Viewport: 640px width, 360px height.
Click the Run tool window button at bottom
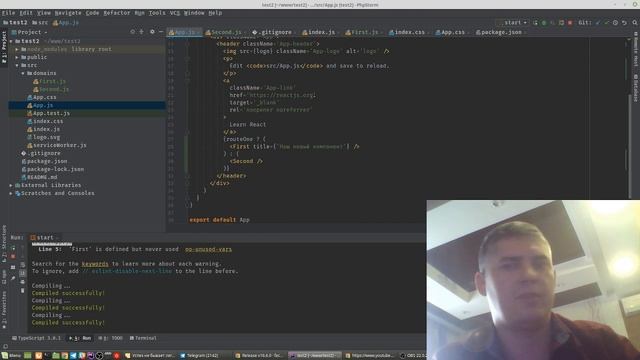80,338
